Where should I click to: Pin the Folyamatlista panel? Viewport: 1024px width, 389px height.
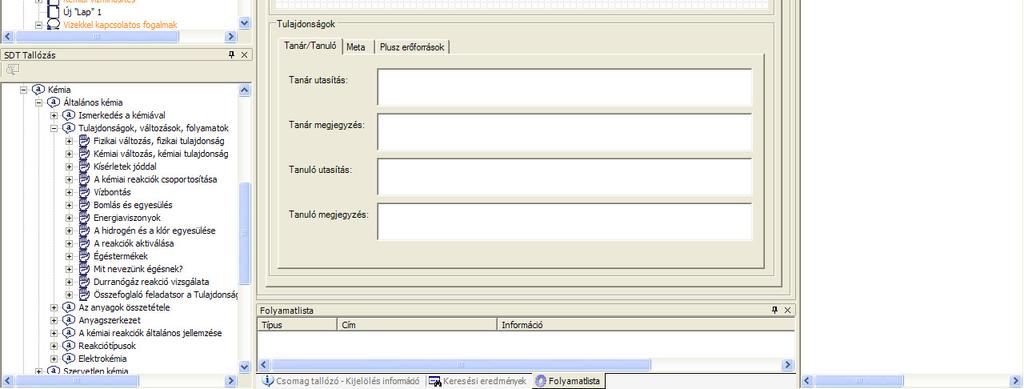775,310
